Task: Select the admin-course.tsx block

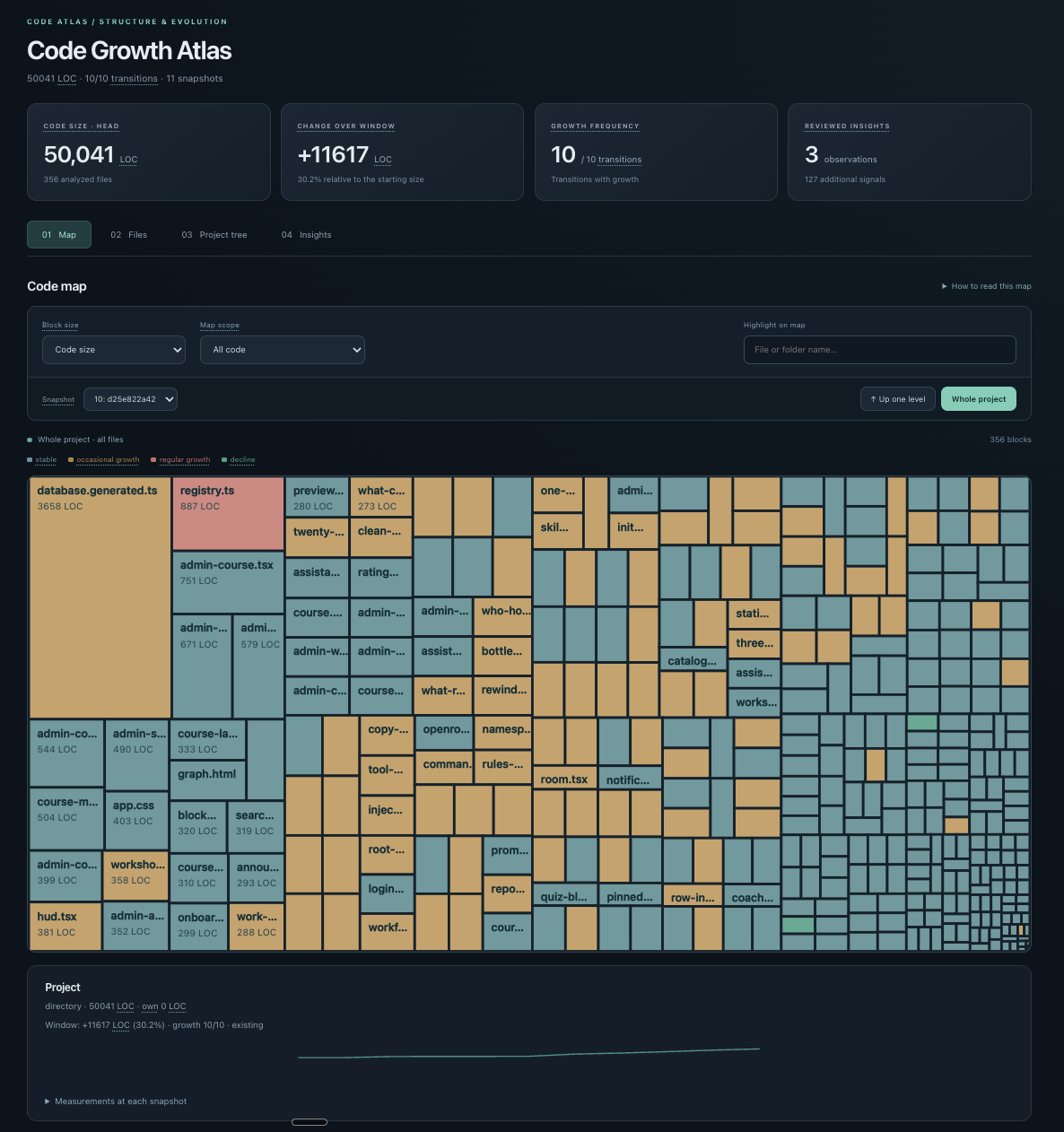Action: [228, 582]
